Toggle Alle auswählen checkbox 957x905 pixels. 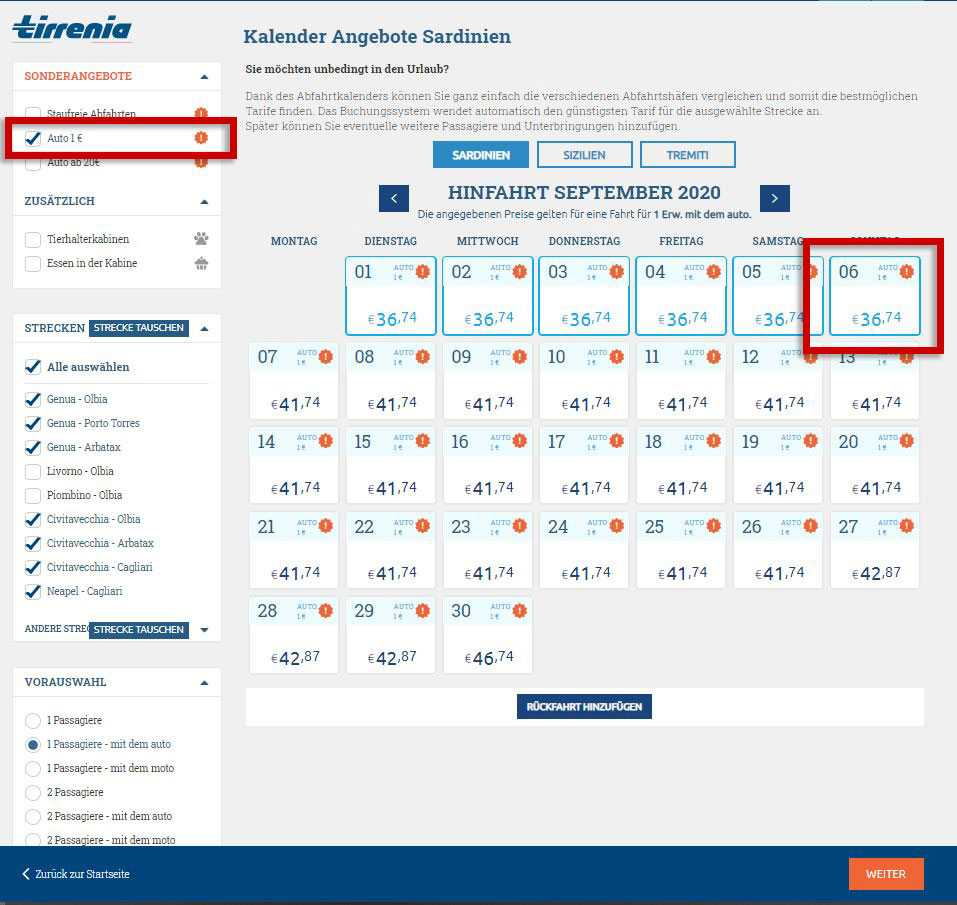click(x=33, y=367)
